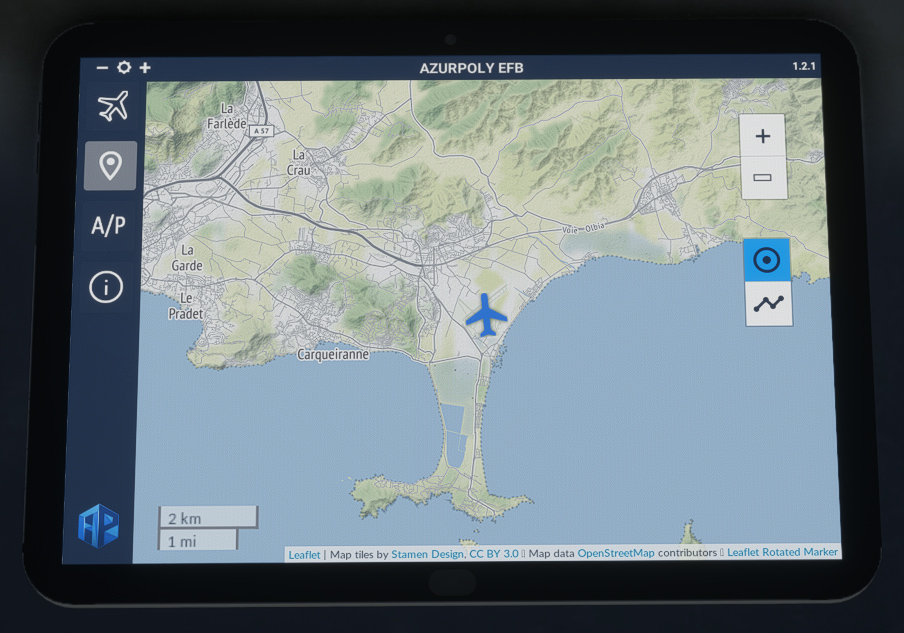The width and height of the screenshot is (904, 633).
Task: Open settings with the gear icon
Action: click(x=124, y=68)
